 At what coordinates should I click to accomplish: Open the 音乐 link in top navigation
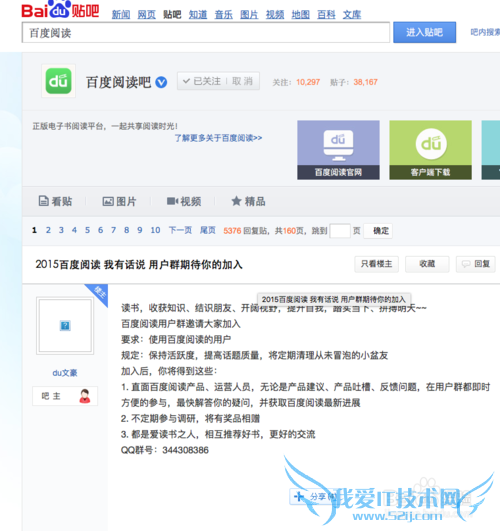click(x=224, y=15)
